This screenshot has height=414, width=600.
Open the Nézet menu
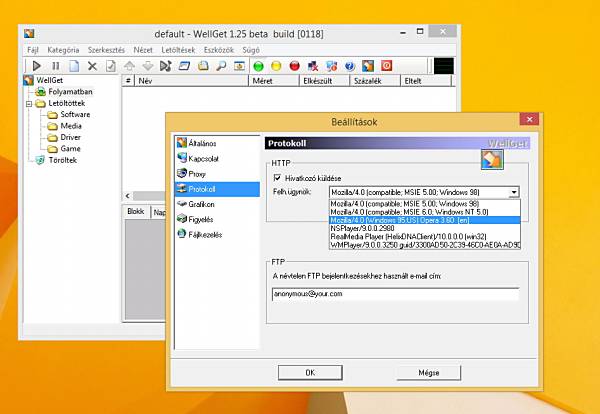(x=143, y=50)
